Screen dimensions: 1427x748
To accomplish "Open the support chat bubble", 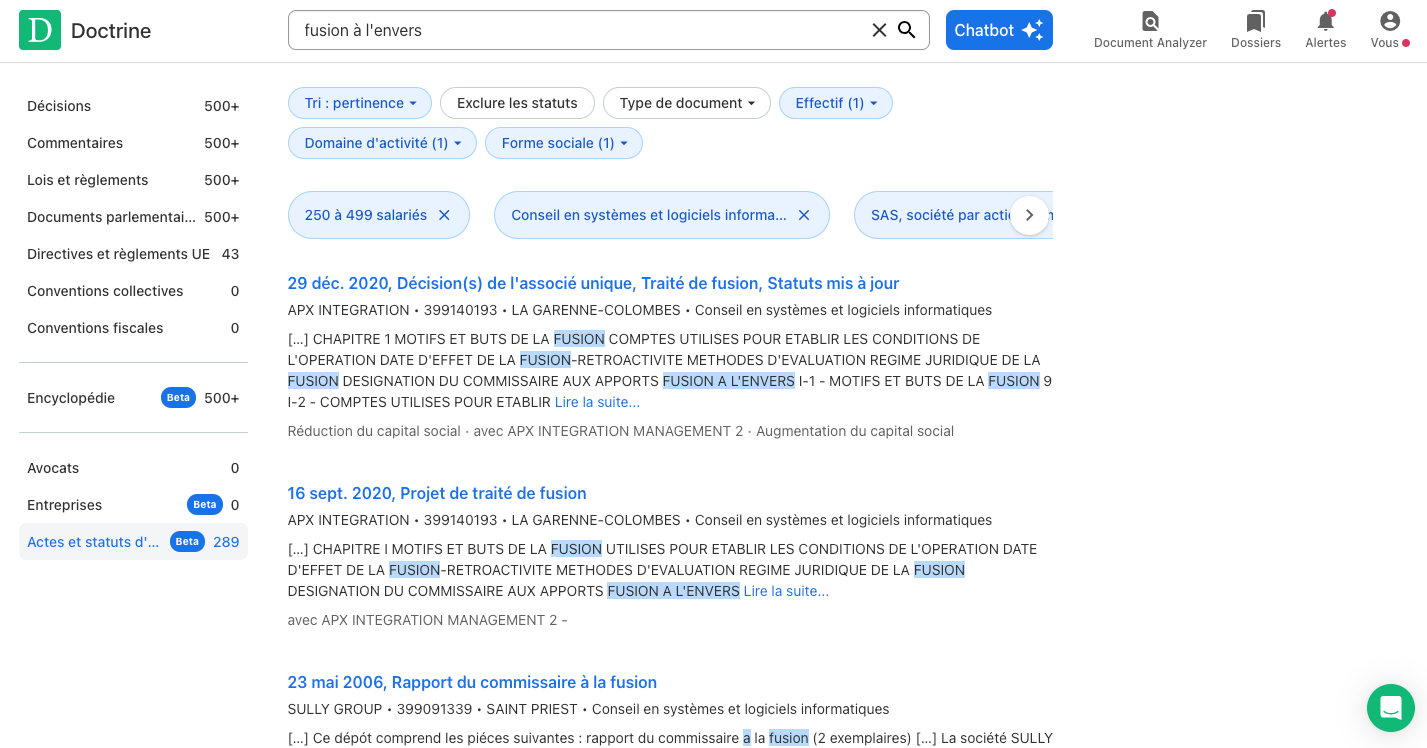I will tap(1390, 708).
